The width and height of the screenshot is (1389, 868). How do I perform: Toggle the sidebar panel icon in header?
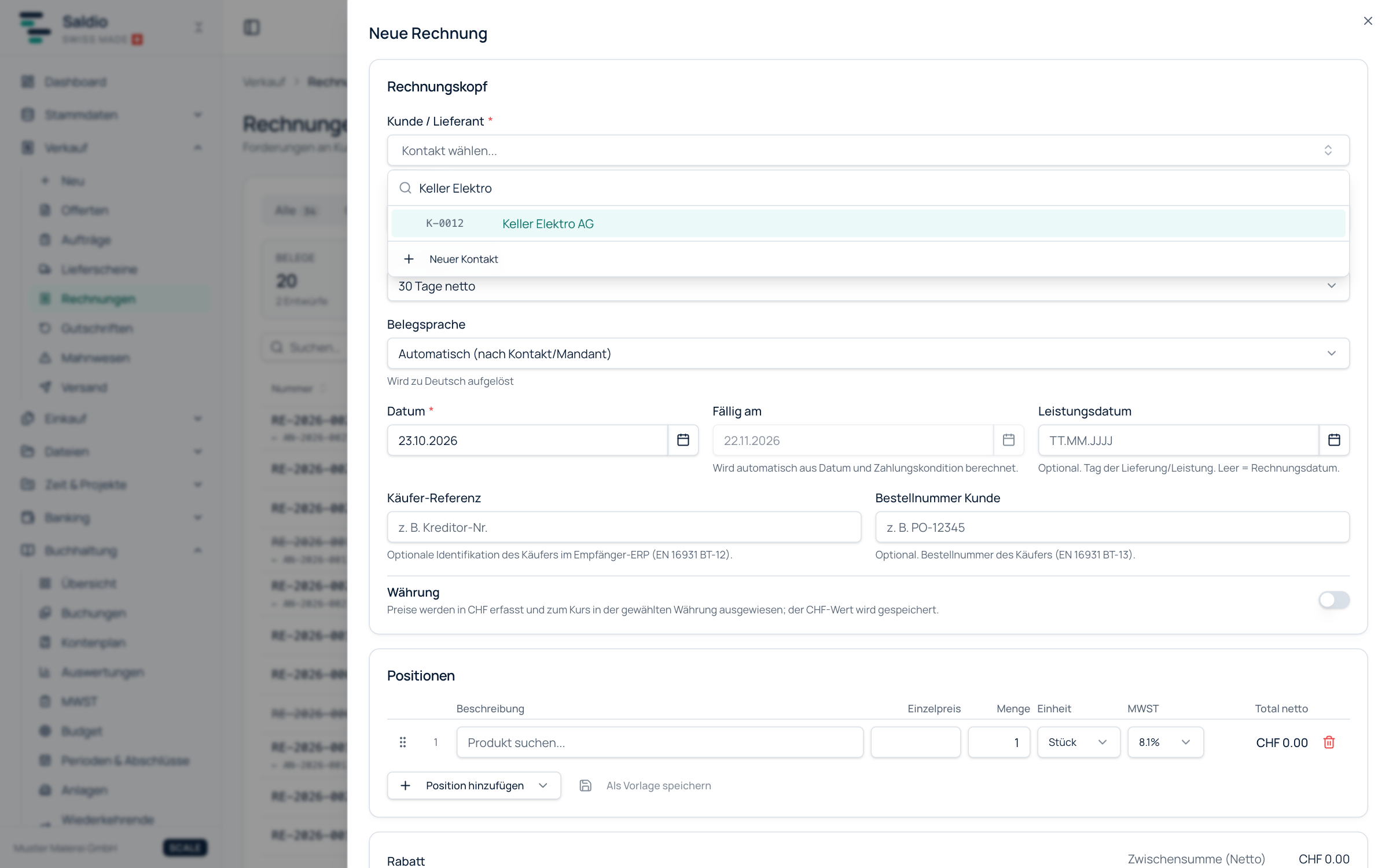(x=252, y=27)
